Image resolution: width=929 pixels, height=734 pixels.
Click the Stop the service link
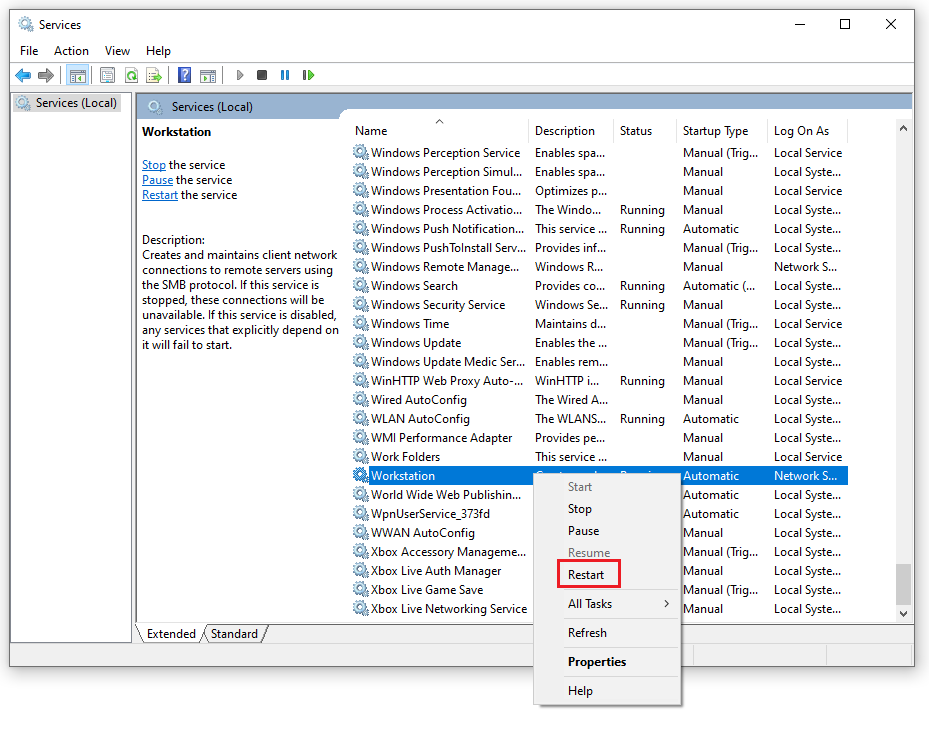(154, 165)
